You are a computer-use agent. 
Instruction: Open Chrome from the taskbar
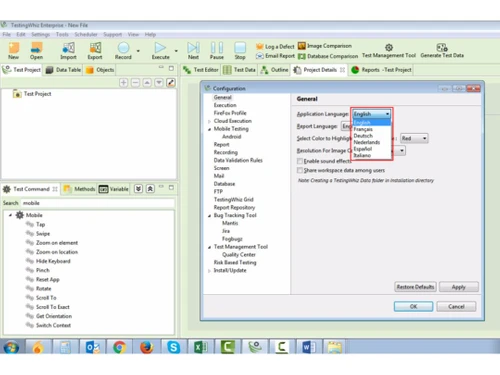point(119,347)
